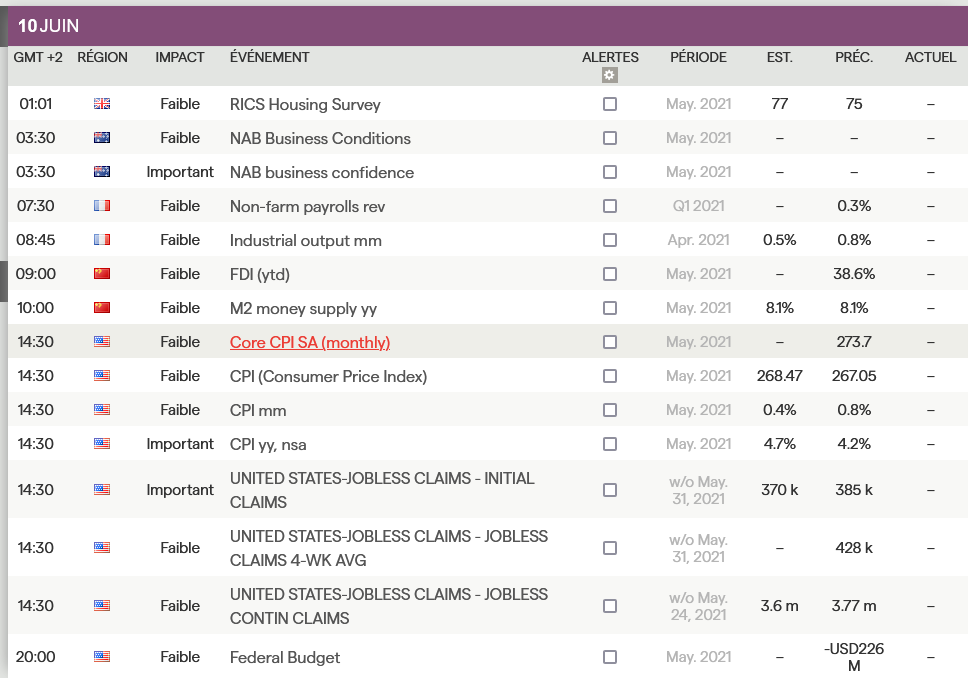The width and height of the screenshot is (975, 678).
Task: Check the Federal Budget alert checkbox
Action: 610,657
